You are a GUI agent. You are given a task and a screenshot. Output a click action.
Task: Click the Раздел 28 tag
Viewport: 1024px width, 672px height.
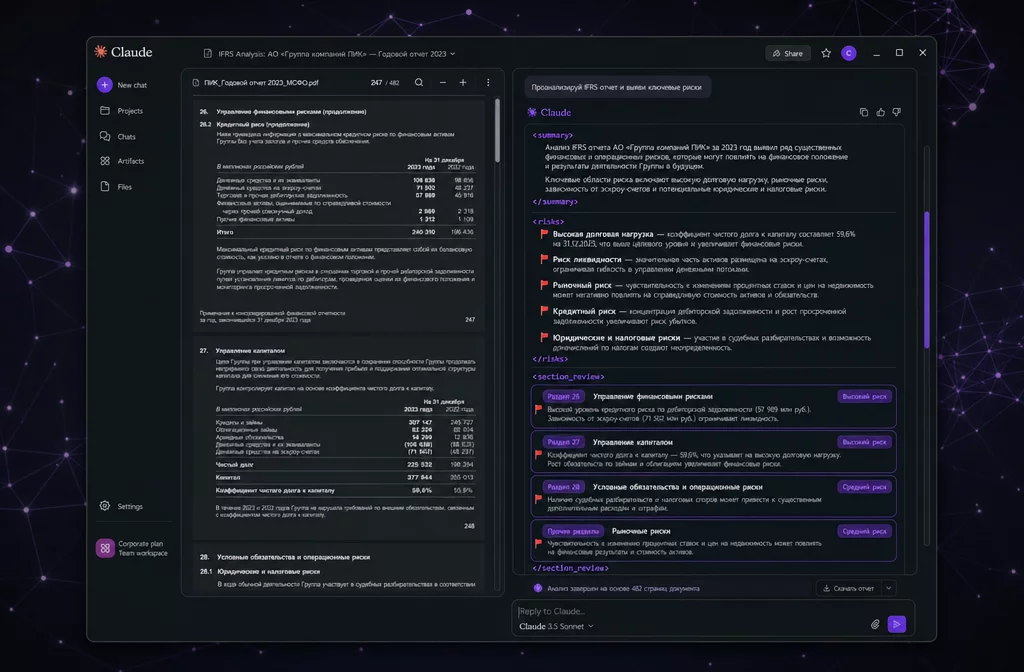click(563, 487)
